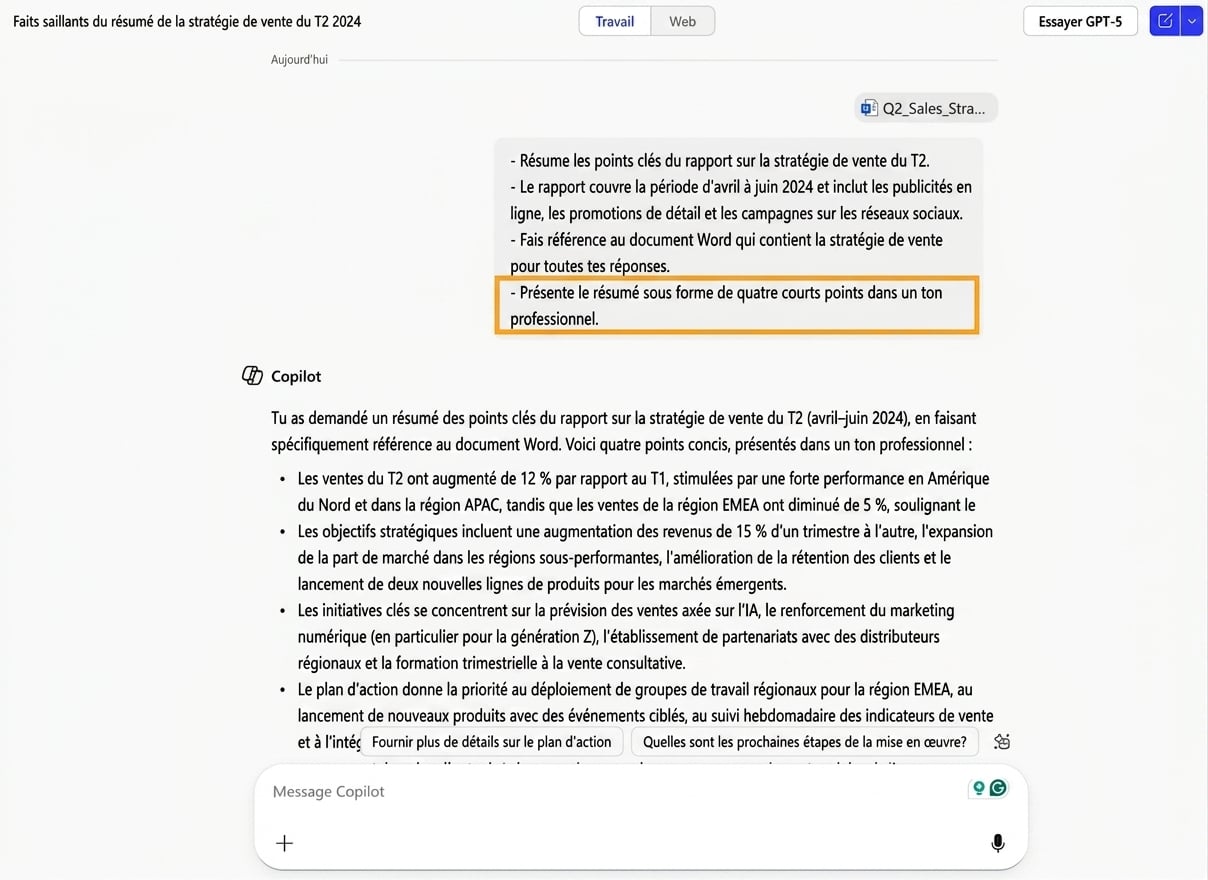Screen dimensions: 1208x880
Task: Click the plus icon to add content
Action: click(x=284, y=843)
